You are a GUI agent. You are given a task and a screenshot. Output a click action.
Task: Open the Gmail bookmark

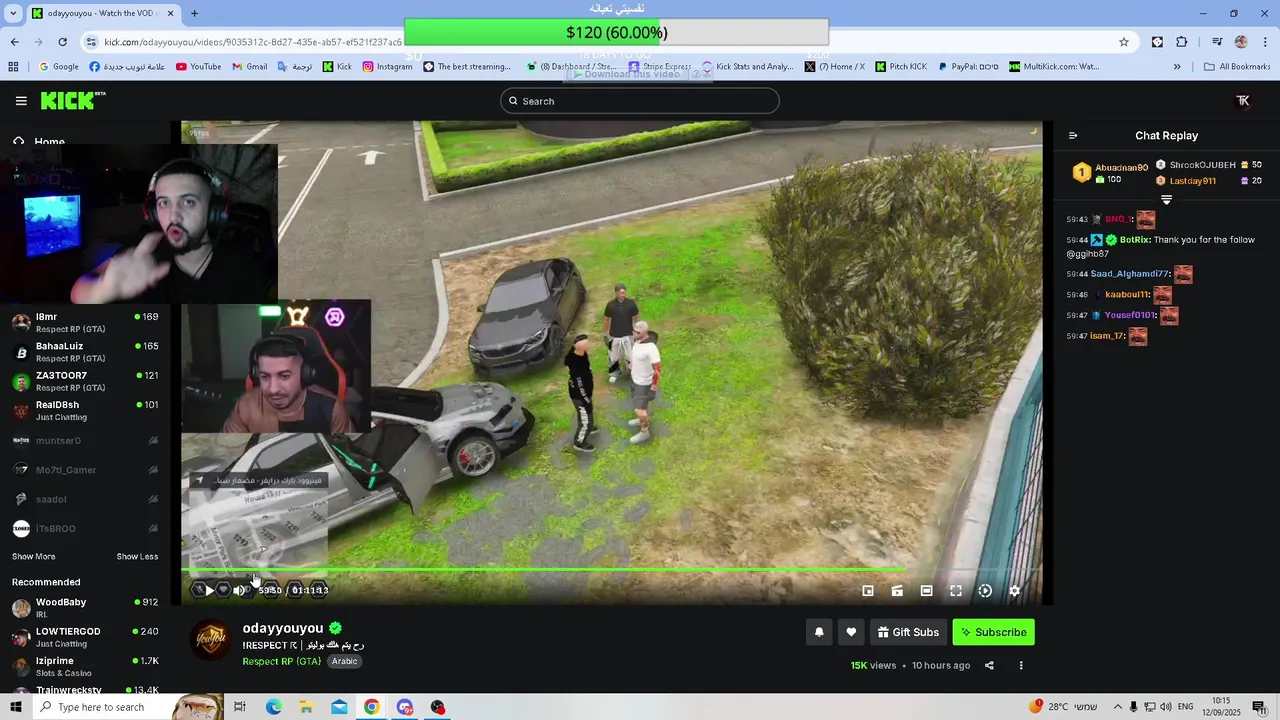pos(249,67)
